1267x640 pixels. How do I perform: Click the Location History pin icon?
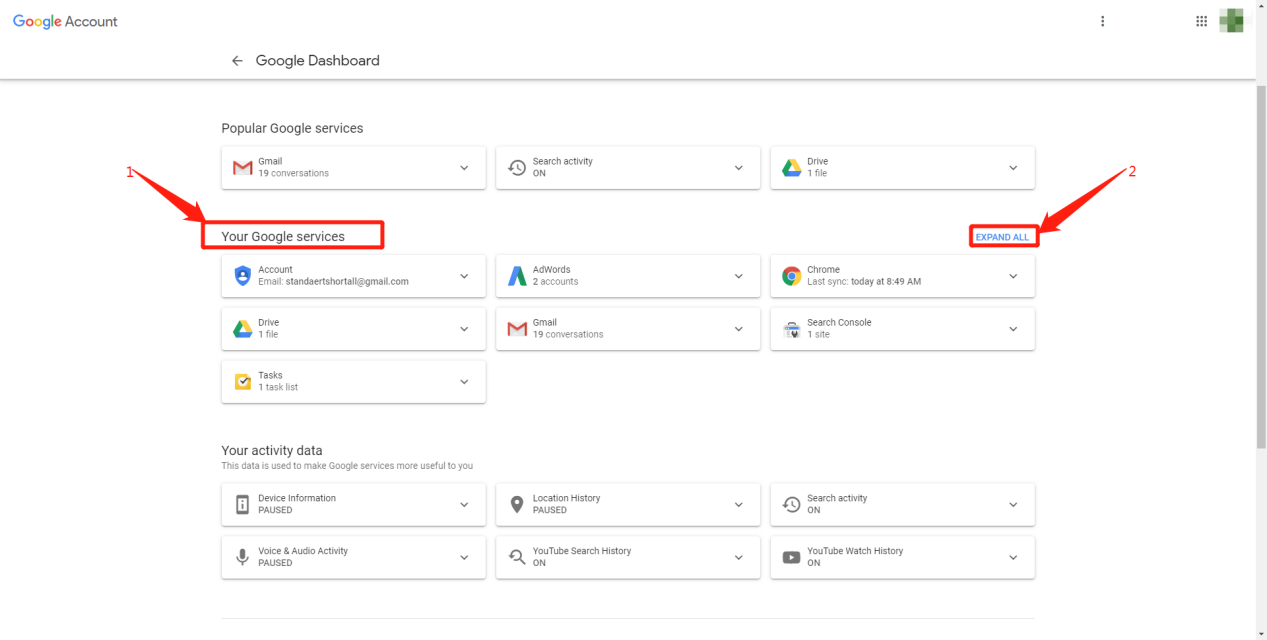[x=517, y=505]
